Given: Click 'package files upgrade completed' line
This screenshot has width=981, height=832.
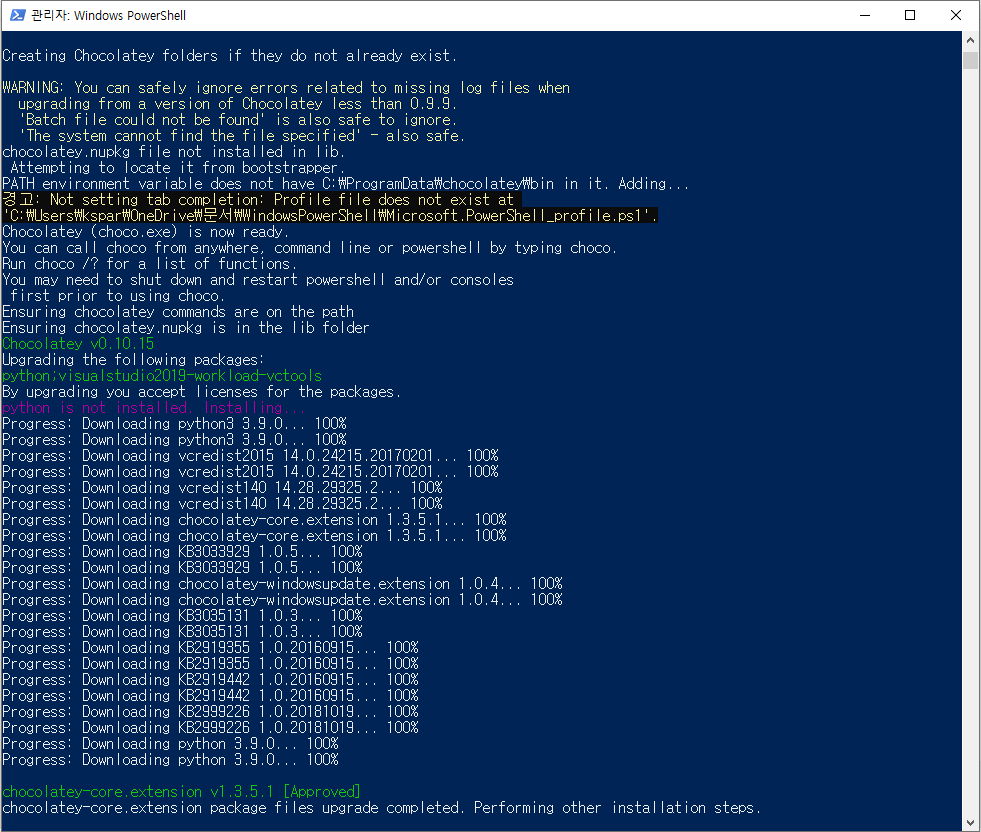Looking at the screenshot, I should point(382,808).
